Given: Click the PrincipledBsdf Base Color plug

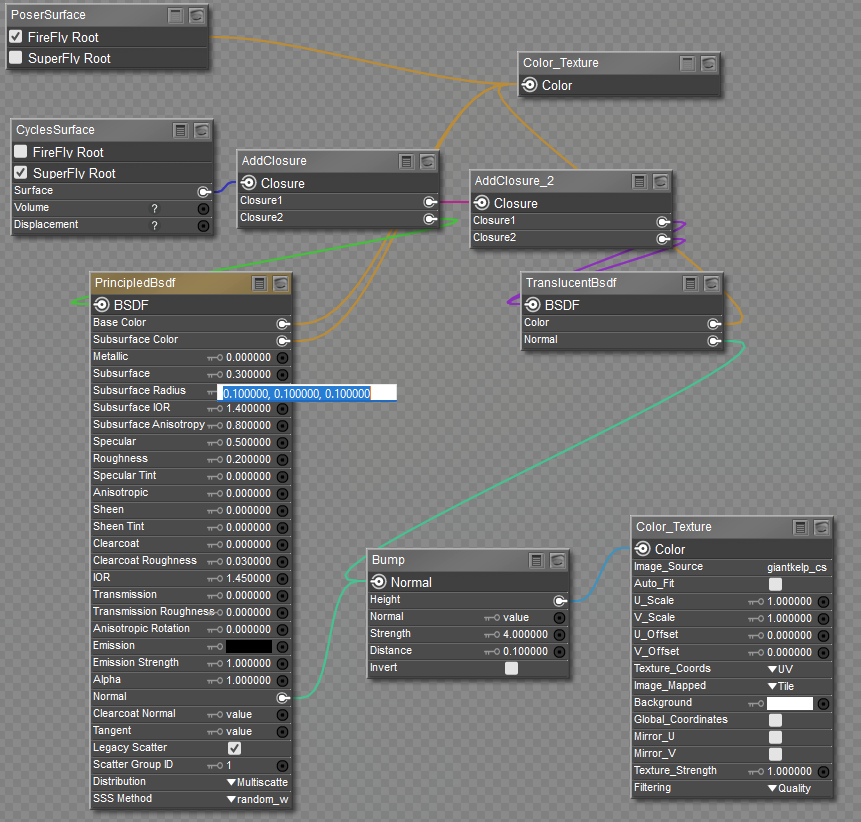Looking at the screenshot, I should tap(283, 324).
